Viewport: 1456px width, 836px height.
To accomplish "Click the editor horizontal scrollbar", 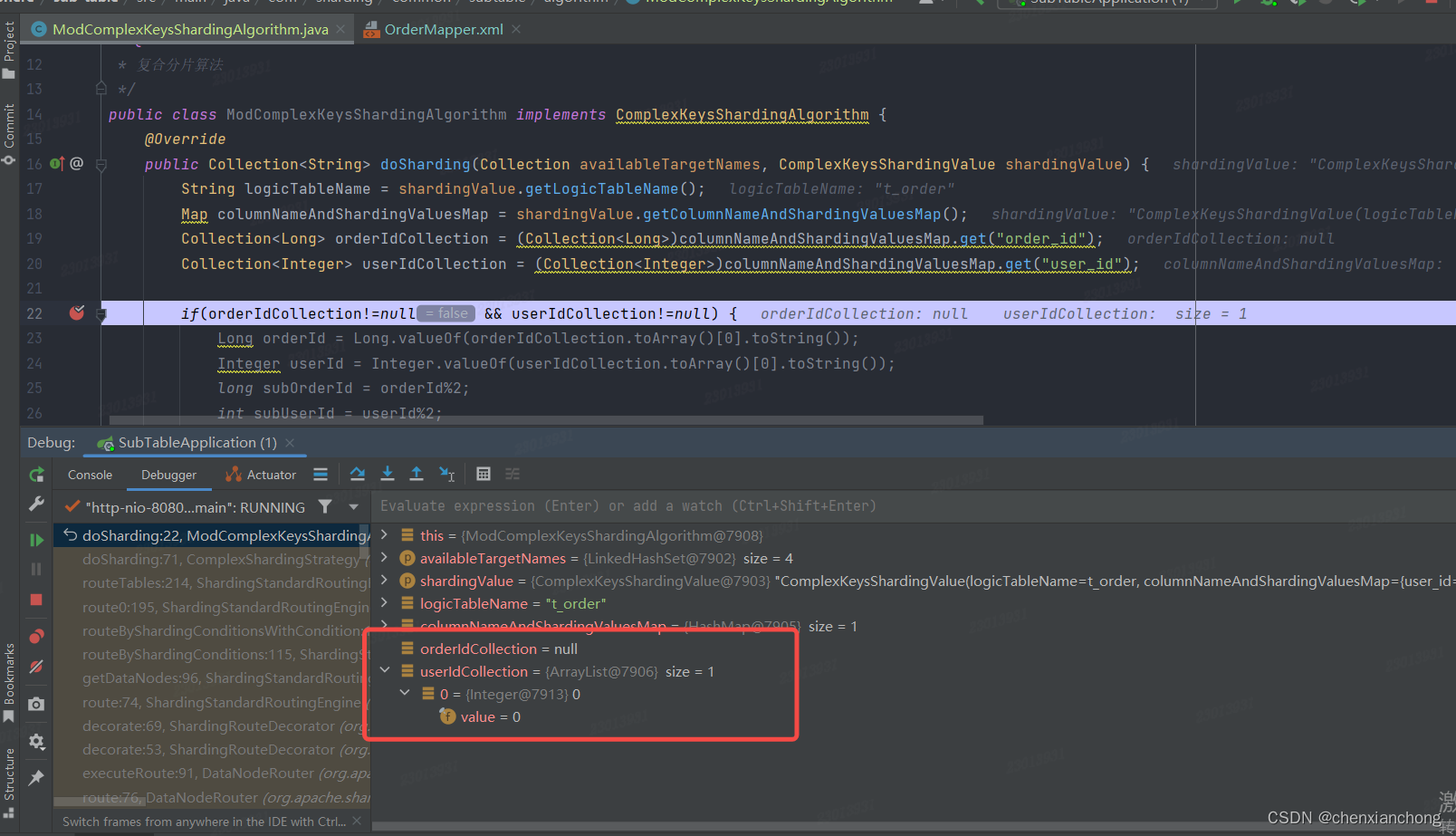I will (546, 420).
